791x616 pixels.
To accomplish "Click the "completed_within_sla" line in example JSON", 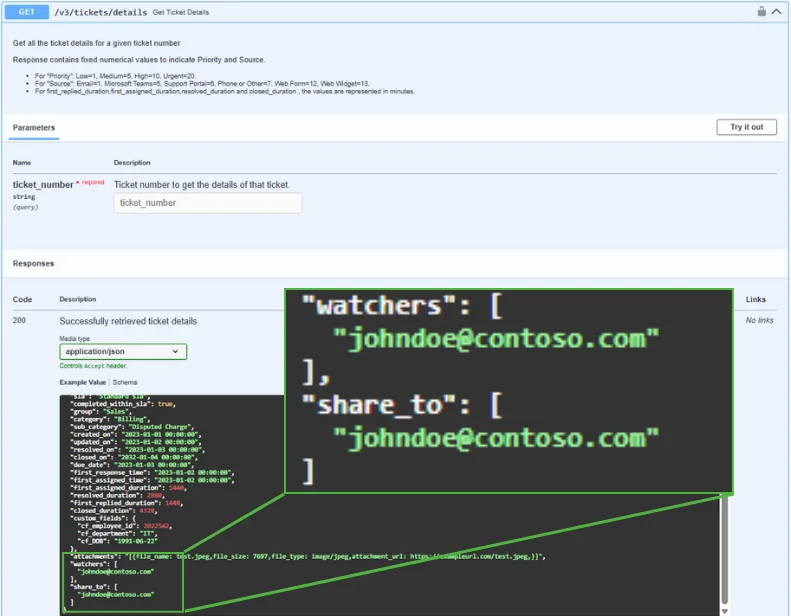I will click(123, 404).
